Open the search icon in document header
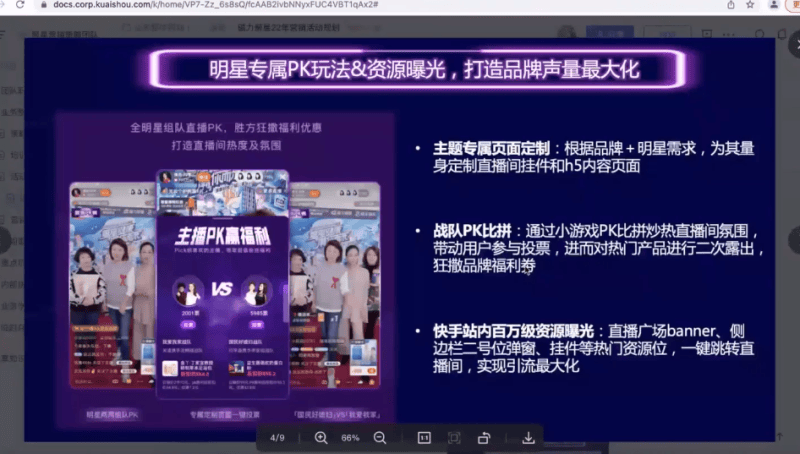 point(760,34)
